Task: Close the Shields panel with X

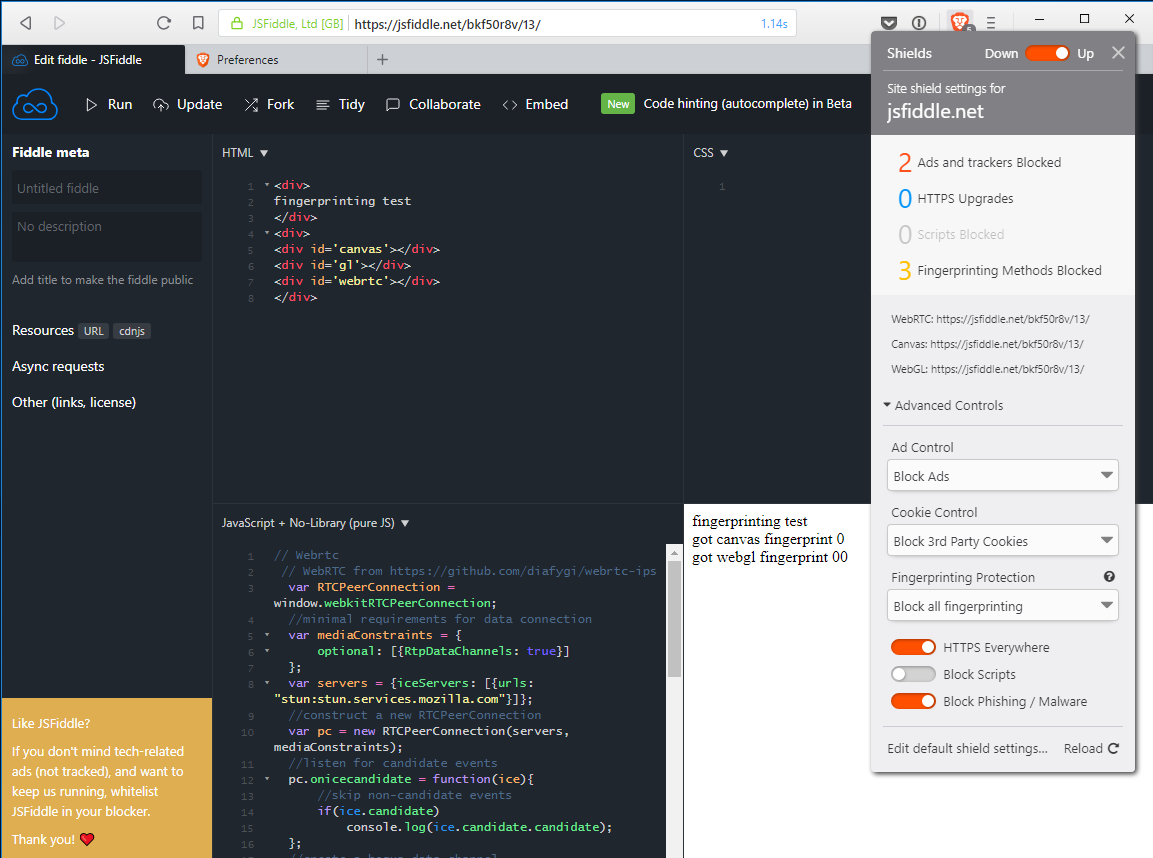Action: tap(1118, 52)
